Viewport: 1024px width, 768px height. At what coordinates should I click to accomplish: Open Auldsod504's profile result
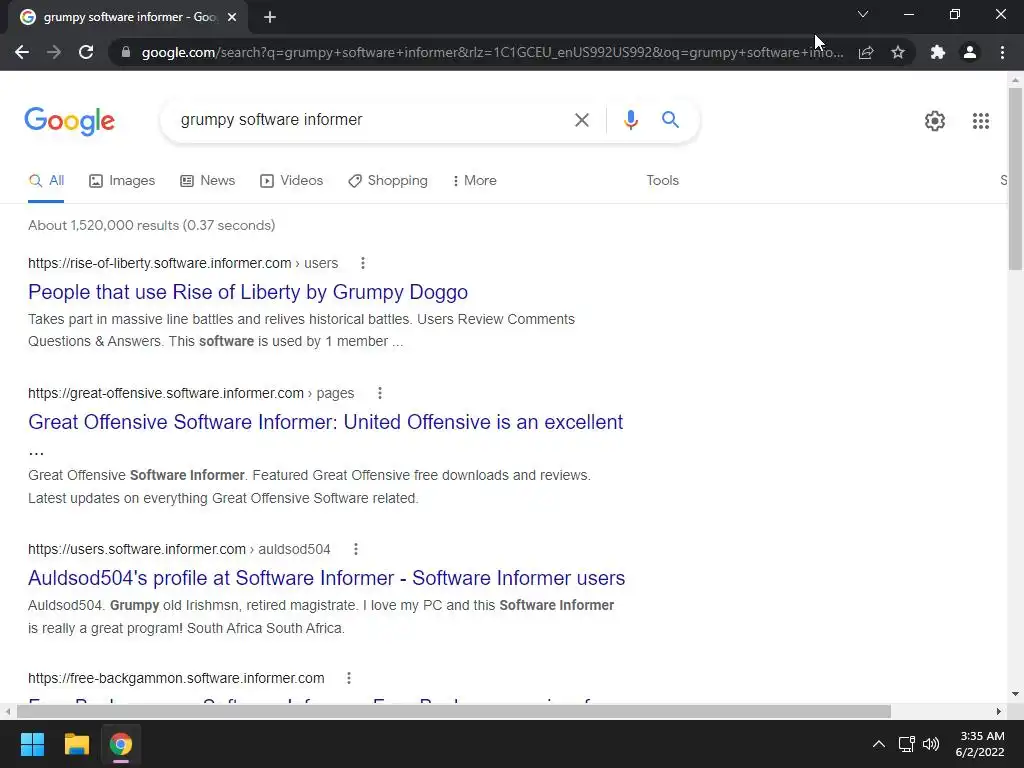(x=327, y=578)
